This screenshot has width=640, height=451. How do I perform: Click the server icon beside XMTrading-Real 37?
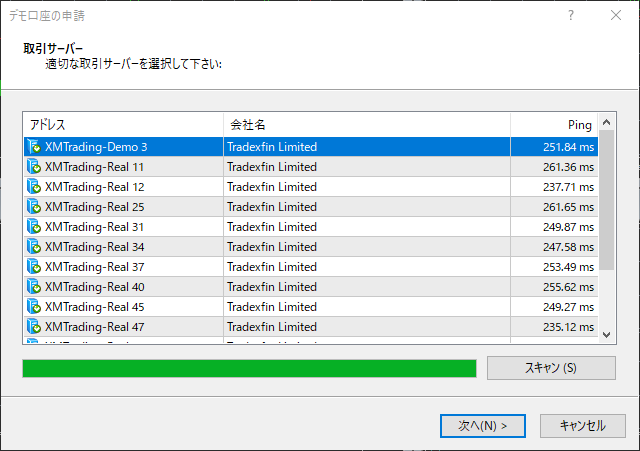tap(34, 267)
